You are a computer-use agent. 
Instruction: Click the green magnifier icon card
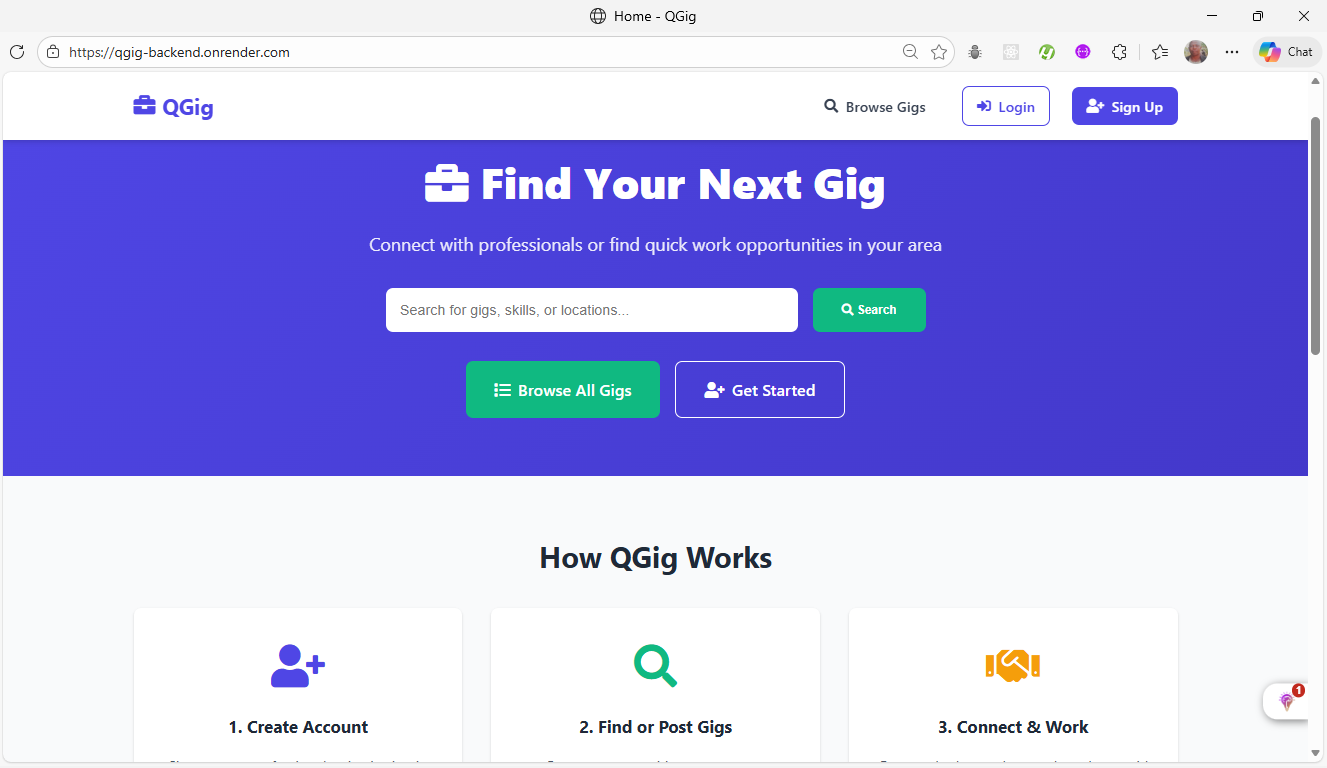[655, 666]
